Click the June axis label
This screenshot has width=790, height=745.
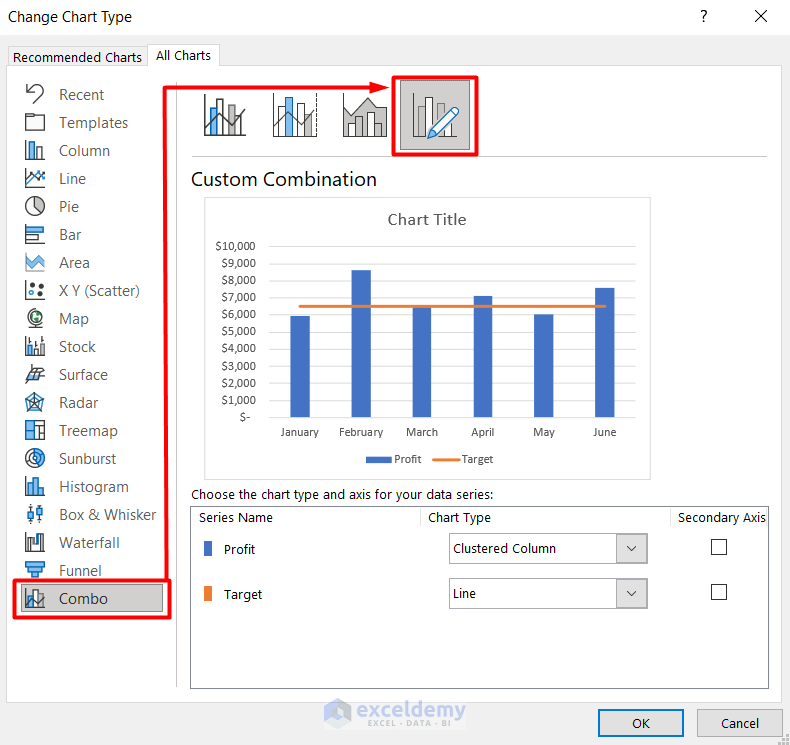[x=604, y=432]
